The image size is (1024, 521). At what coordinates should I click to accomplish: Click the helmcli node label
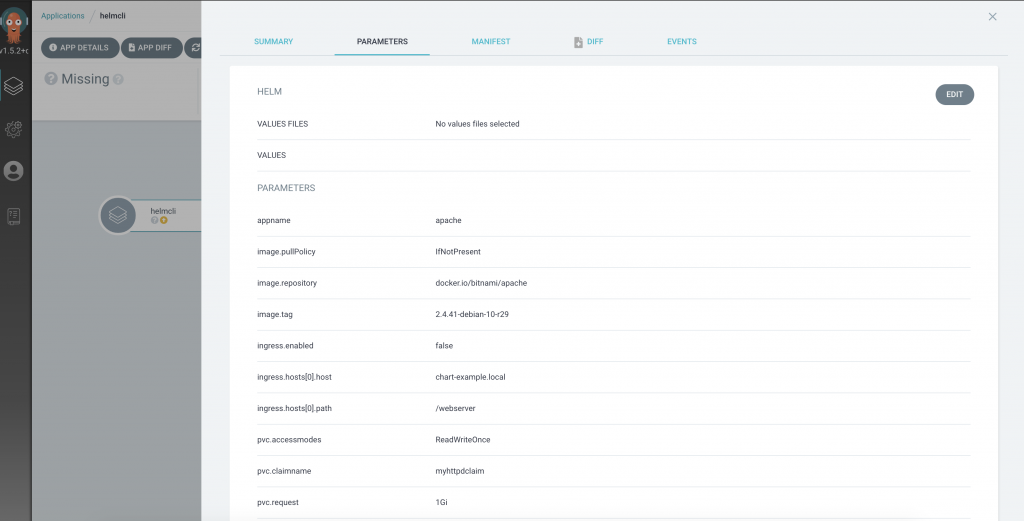click(163, 211)
